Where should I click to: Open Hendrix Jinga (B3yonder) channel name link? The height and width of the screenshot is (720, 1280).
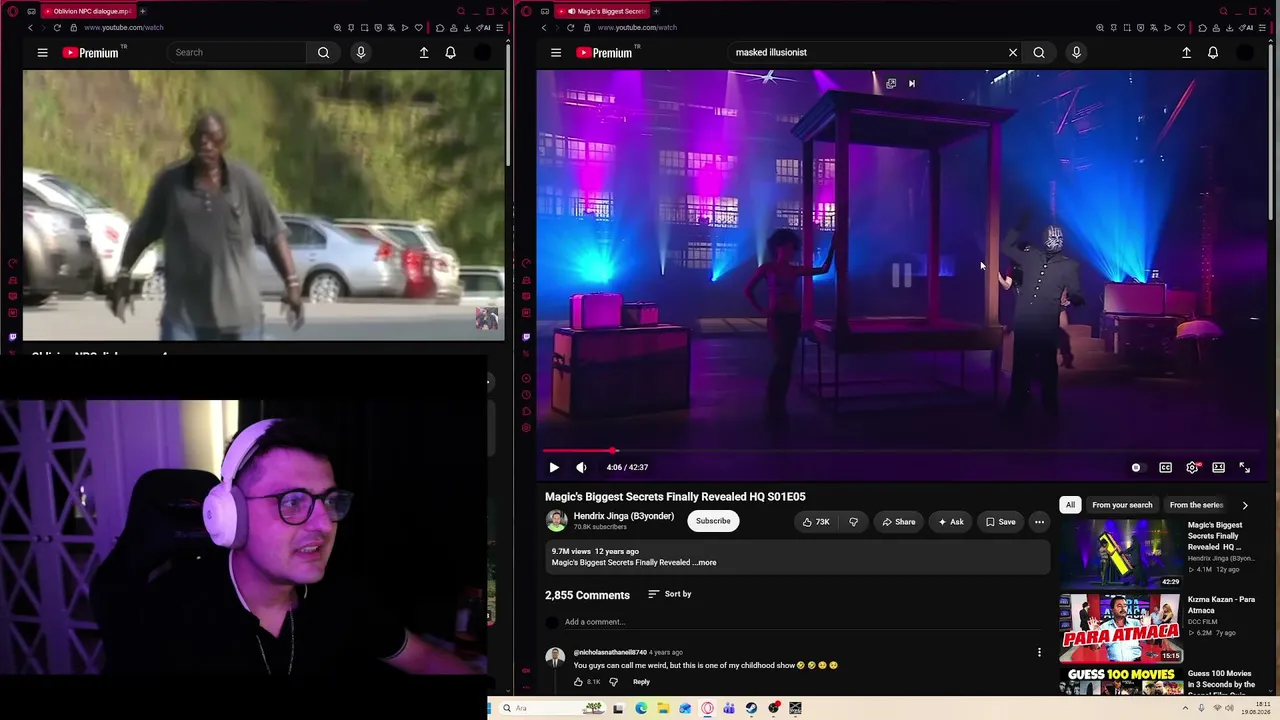tap(624, 516)
